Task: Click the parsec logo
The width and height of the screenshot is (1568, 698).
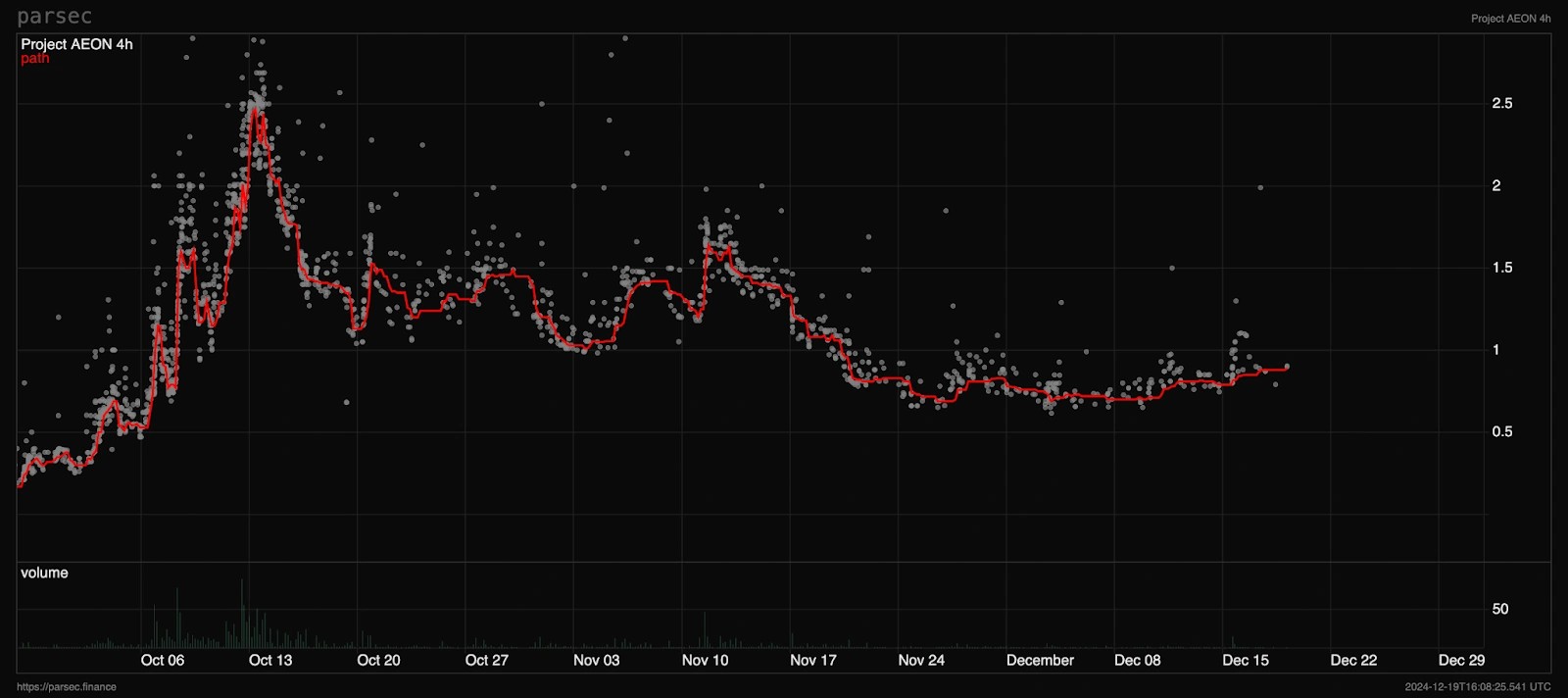Action: tap(54, 17)
